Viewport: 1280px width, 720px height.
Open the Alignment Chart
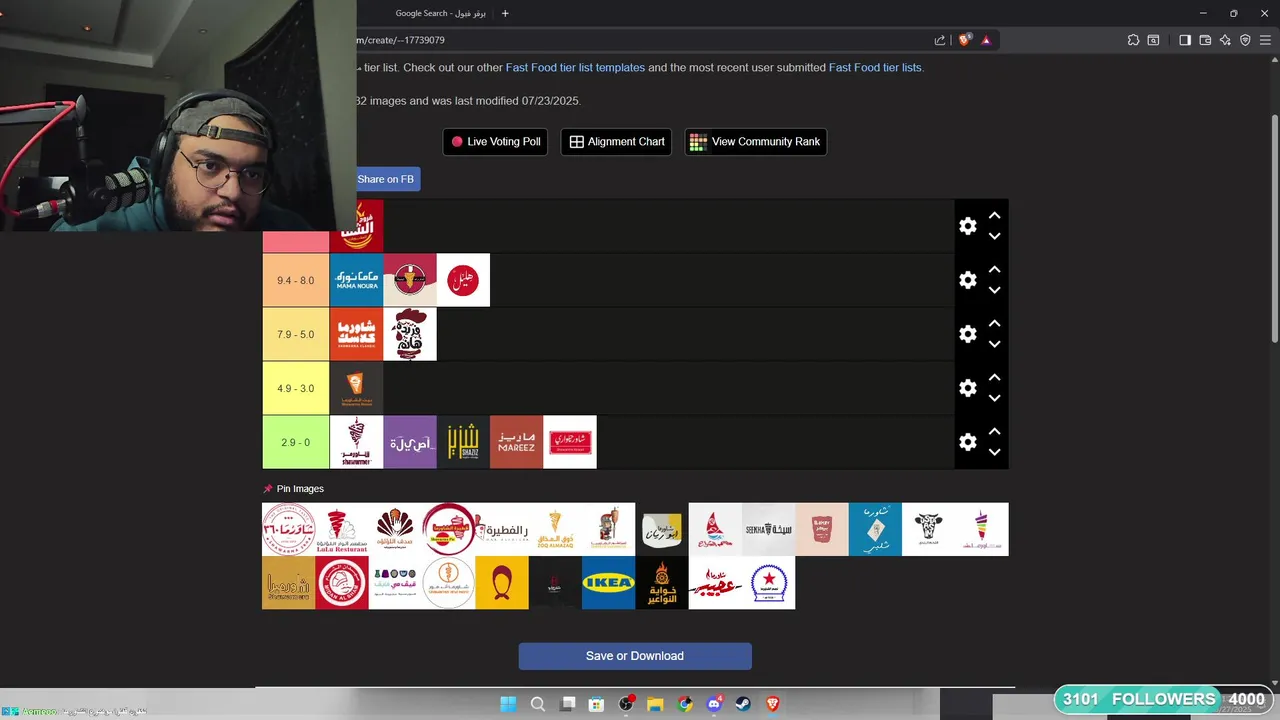click(617, 142)
